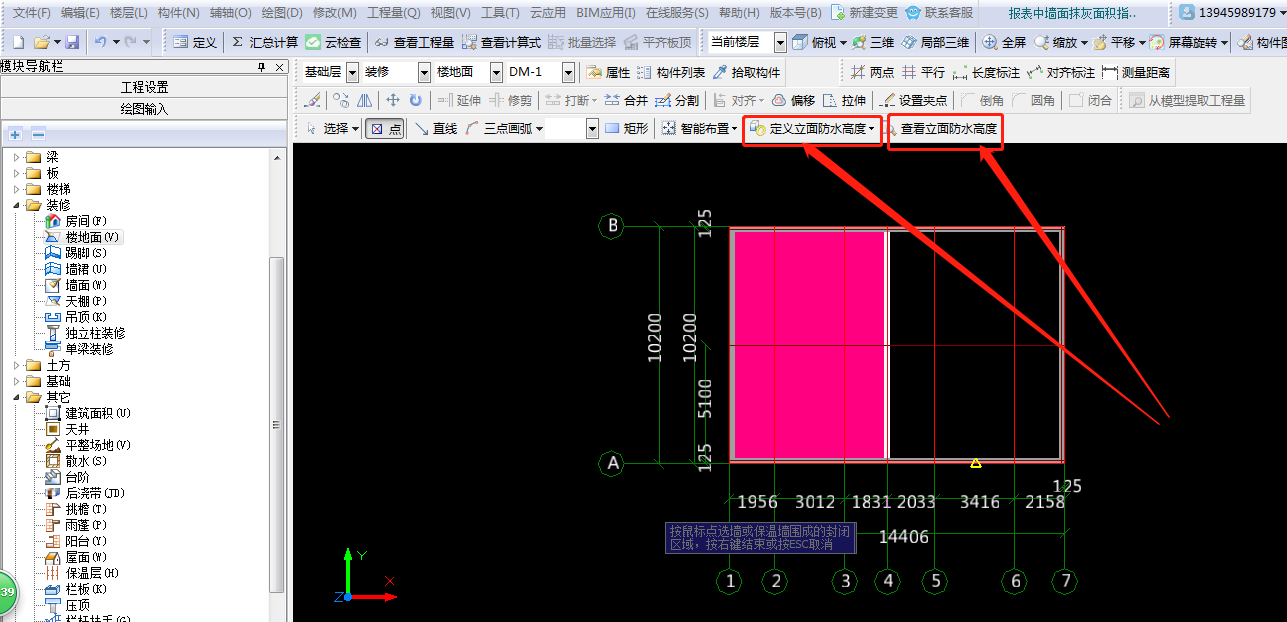The width and height of the screenshot is (1287, 622).
Task: Select 矩形 rectangle drawing tool
Action: [627, 128]
